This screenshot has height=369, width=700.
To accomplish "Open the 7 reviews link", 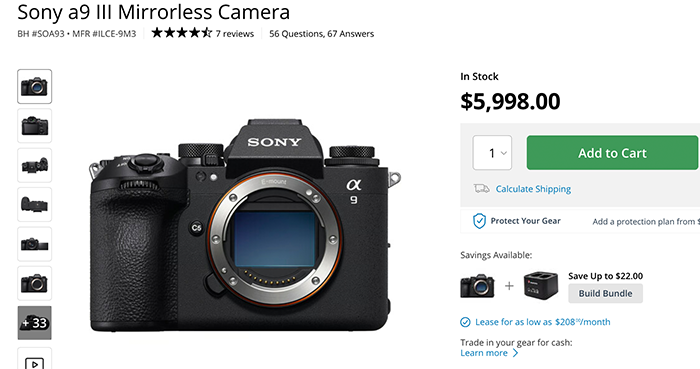I will click(x=235, y=34).
